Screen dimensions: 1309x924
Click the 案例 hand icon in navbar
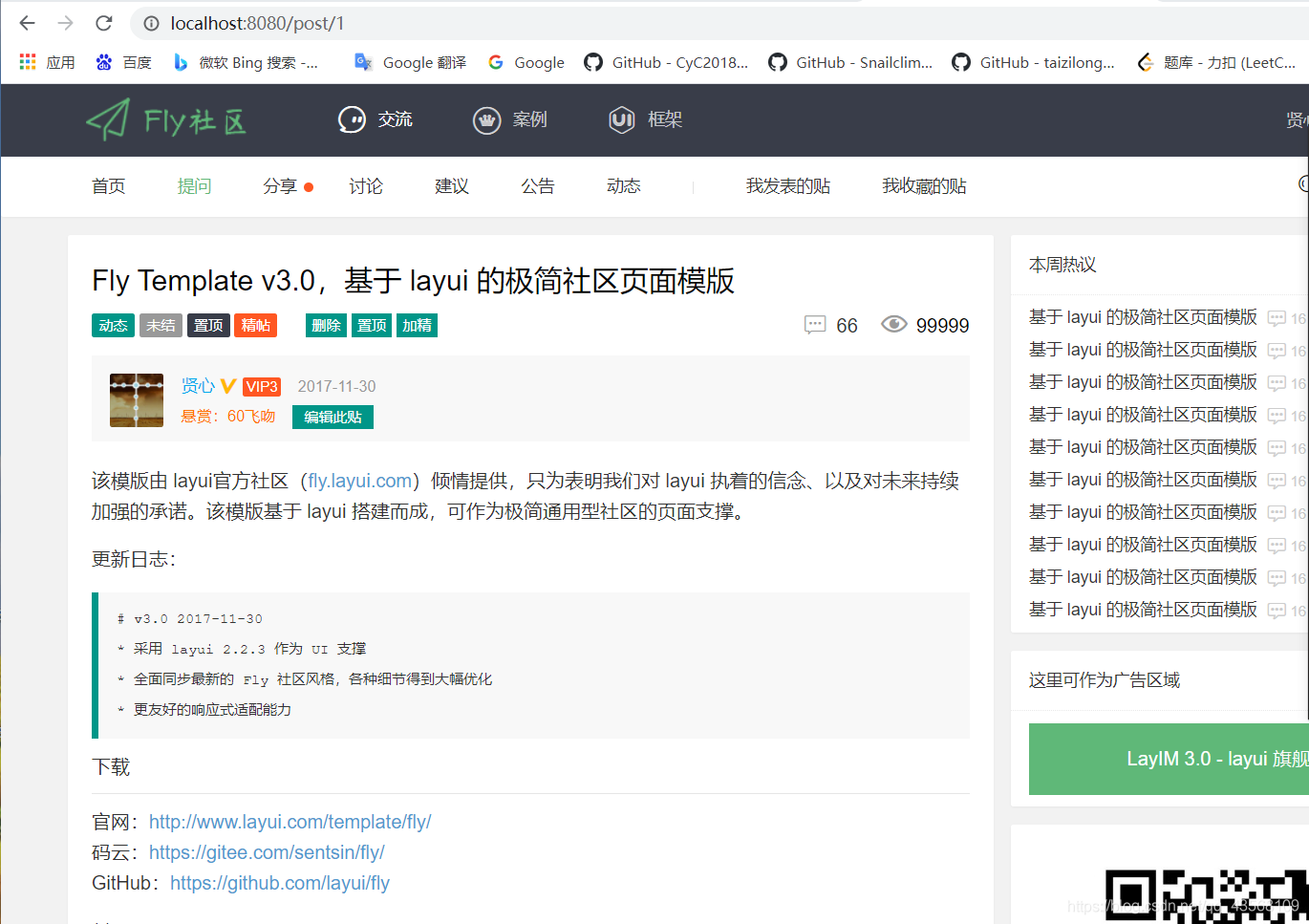point(487,120)
